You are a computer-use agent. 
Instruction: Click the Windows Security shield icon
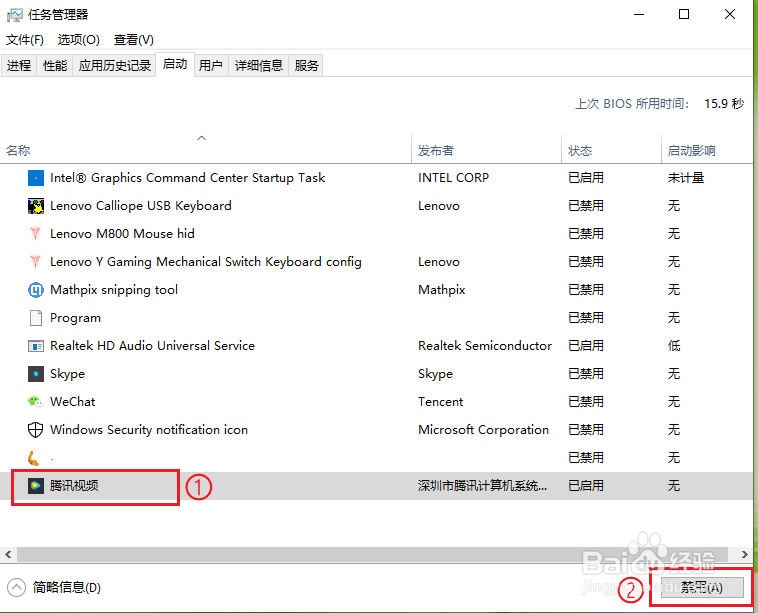click(x=36, y=430)
